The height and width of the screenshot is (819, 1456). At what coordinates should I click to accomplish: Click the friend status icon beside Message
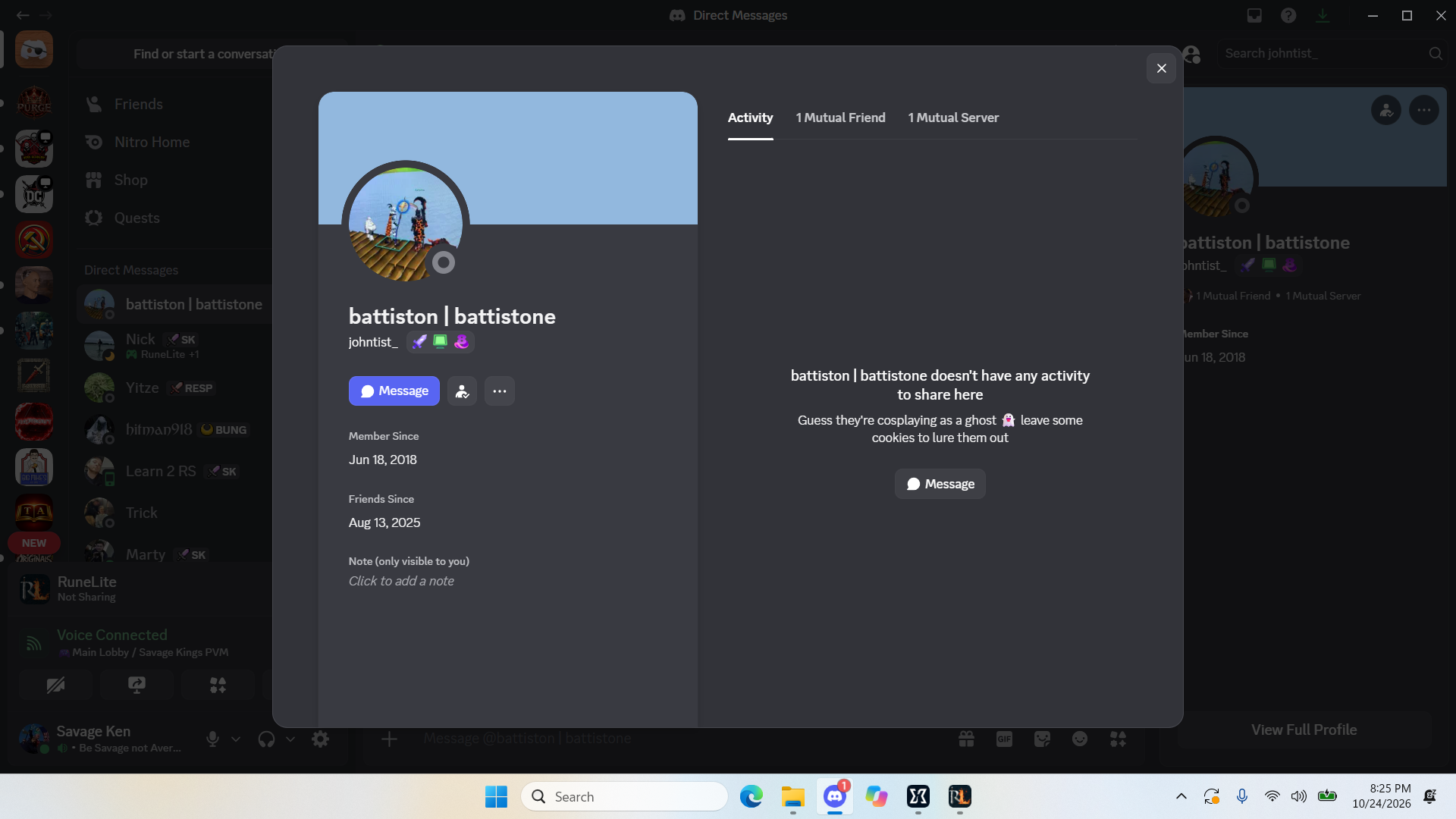coord(462,391)
